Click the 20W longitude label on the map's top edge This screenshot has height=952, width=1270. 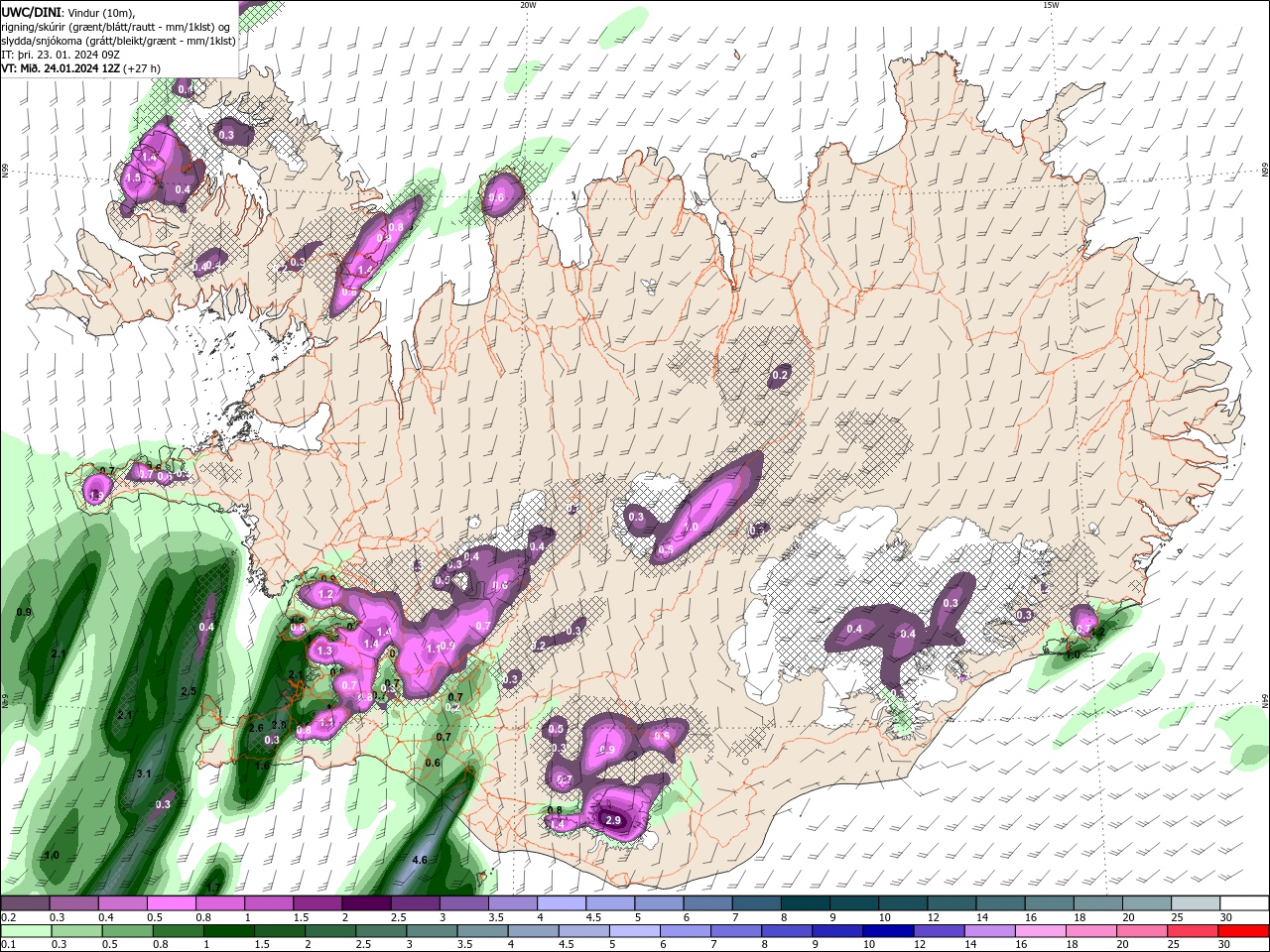coord(528,5)
